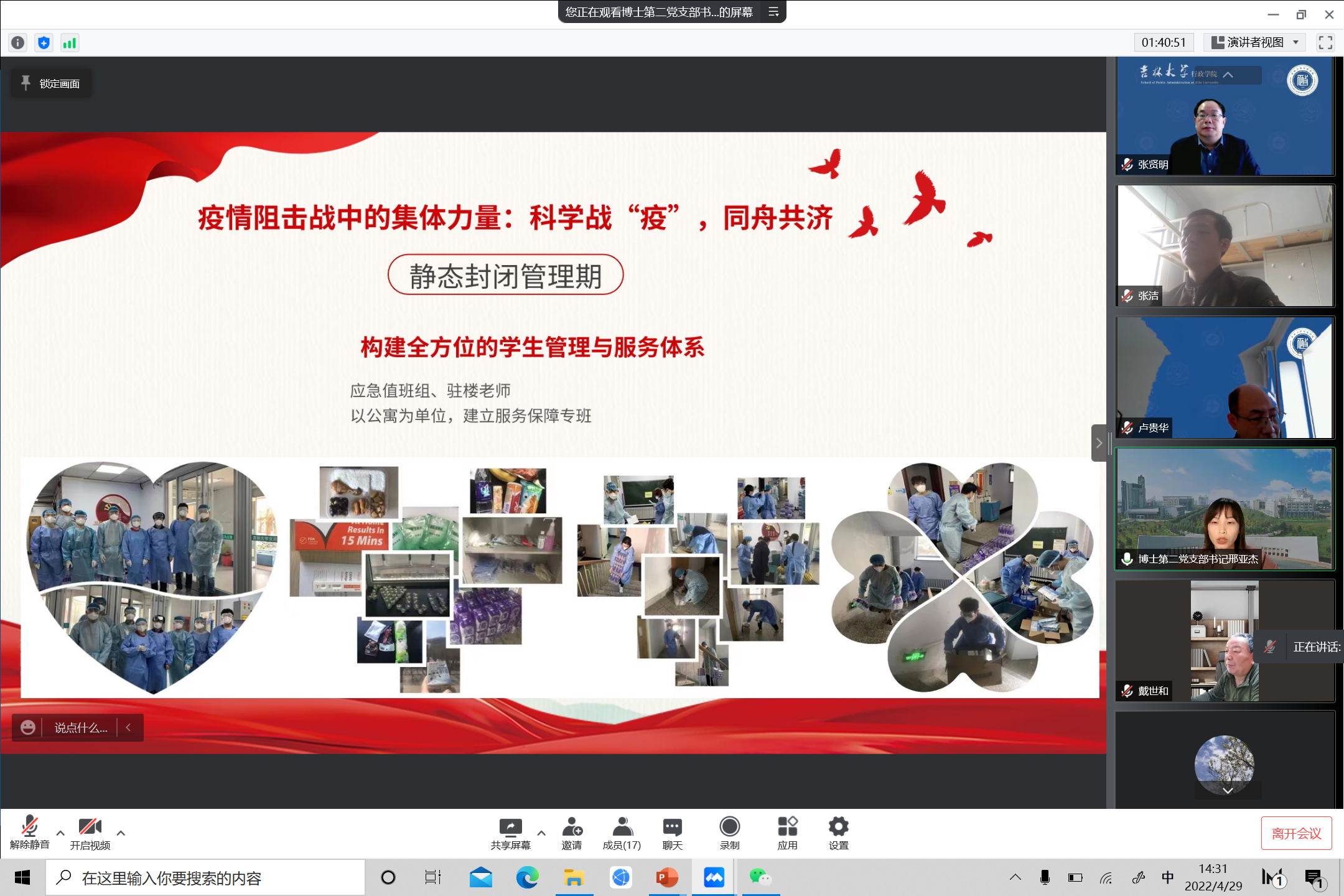
Task: Open meeting info icon
Action: click(x=18, y=42)
